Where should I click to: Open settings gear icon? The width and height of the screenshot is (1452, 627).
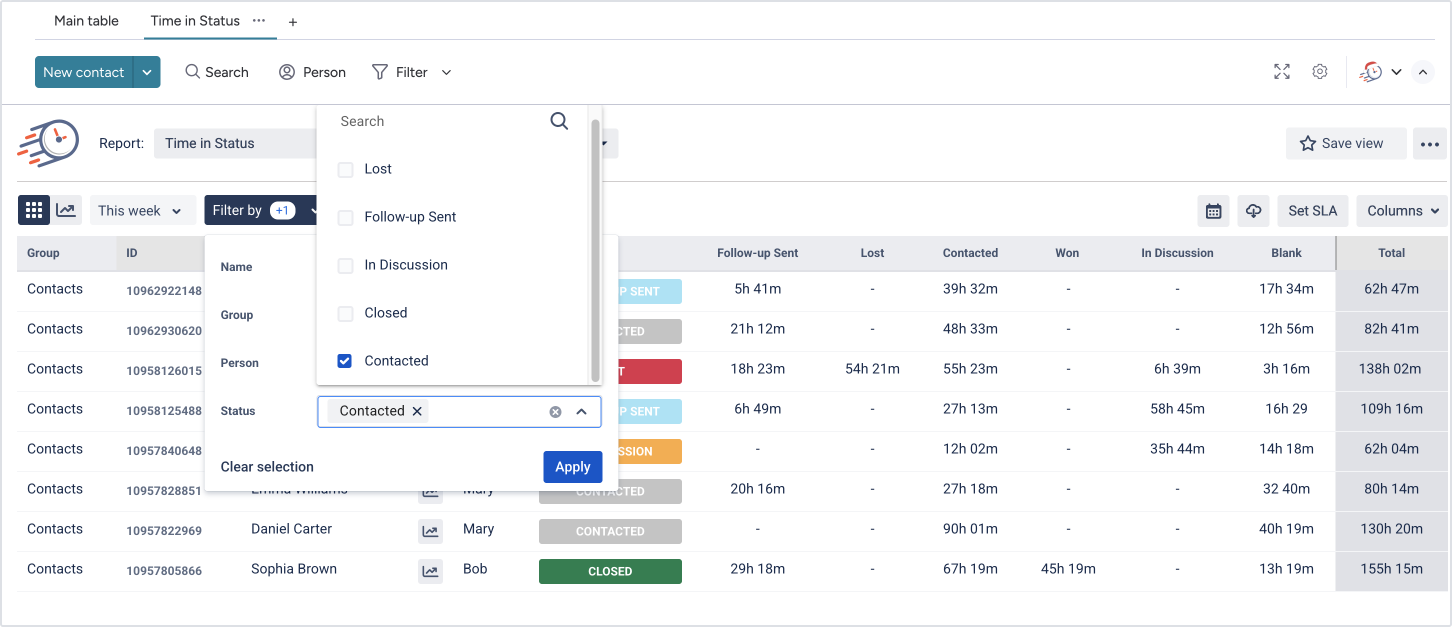click(x=1320, y=72)
